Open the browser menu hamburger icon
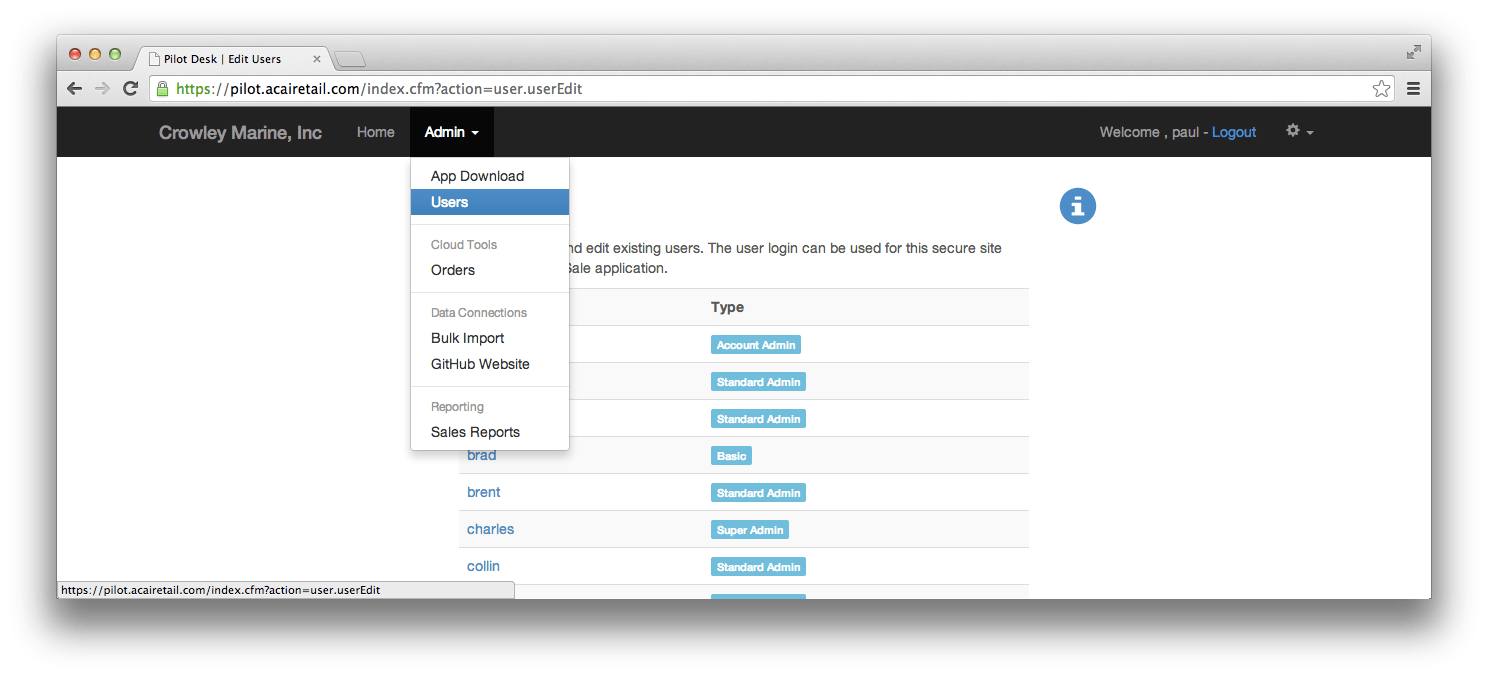The height and width of the screenshot is (678, 1488). [x=1413, y=88]
